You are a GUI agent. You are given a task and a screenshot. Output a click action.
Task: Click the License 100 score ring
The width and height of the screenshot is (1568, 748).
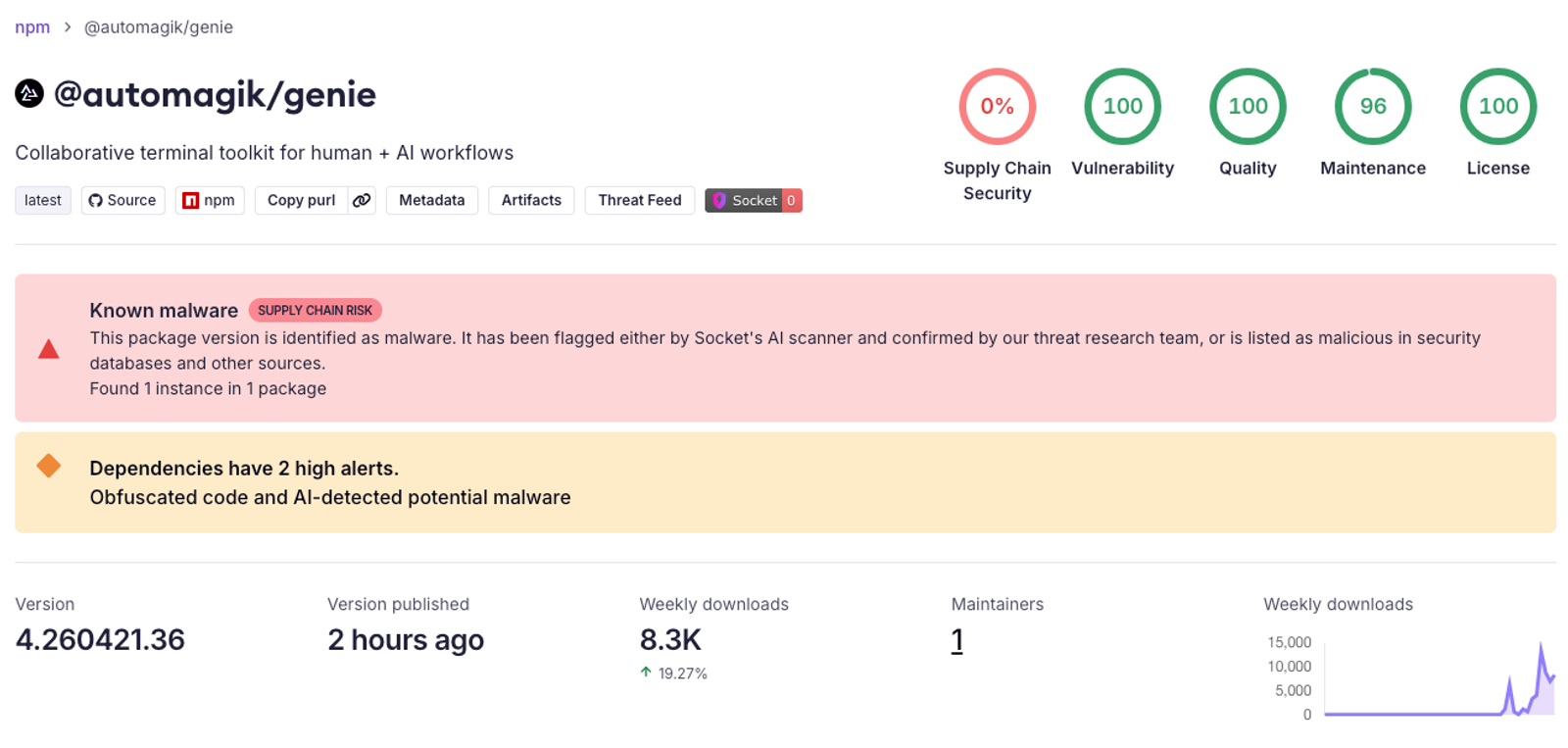(1498, 106)
